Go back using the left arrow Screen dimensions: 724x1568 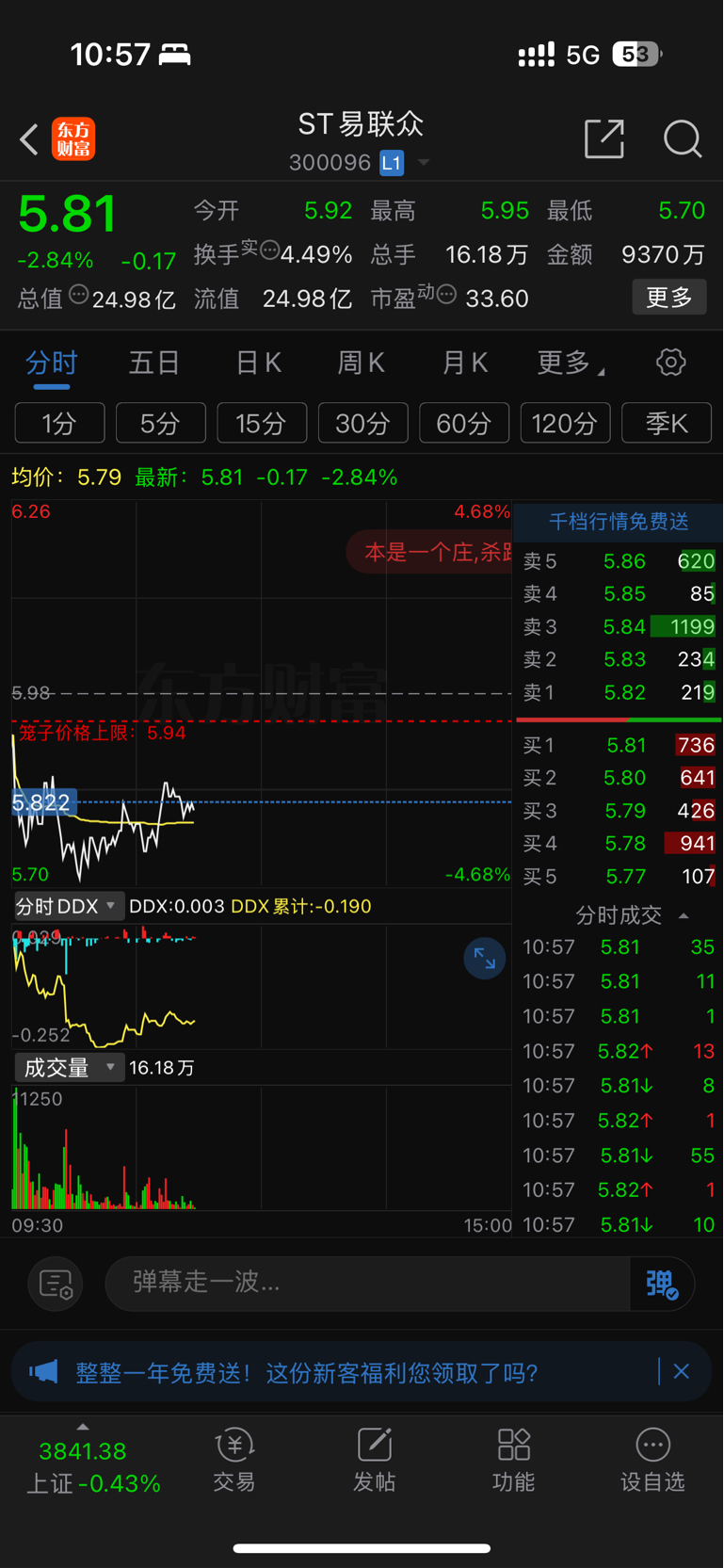coord(29,139)
